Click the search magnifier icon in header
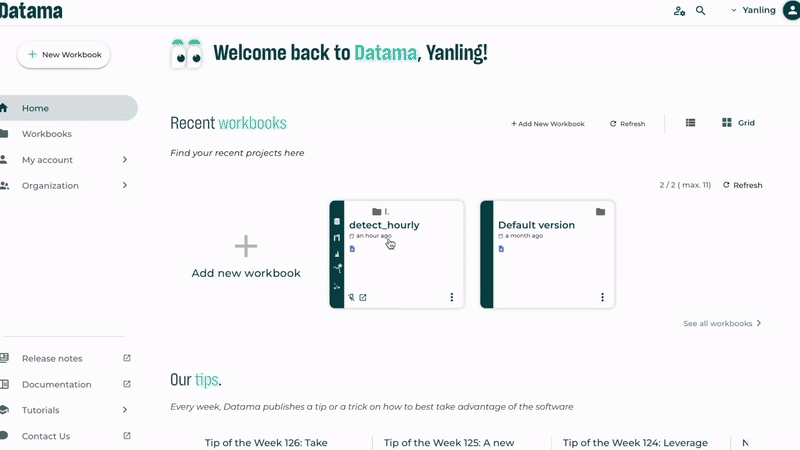The image size is (800, 450). (x=701, y=10)
